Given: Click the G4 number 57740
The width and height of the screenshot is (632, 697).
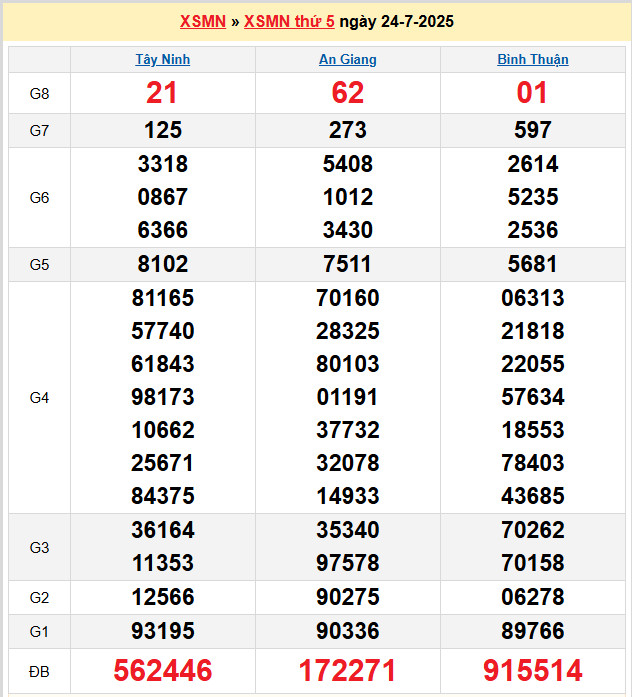Looking at the screenshot, I should 163,331.
